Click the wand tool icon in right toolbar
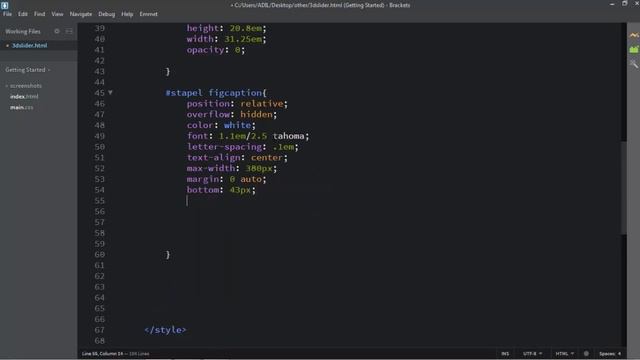The width and height of the screenshot is (640, 360). [633, 64]
